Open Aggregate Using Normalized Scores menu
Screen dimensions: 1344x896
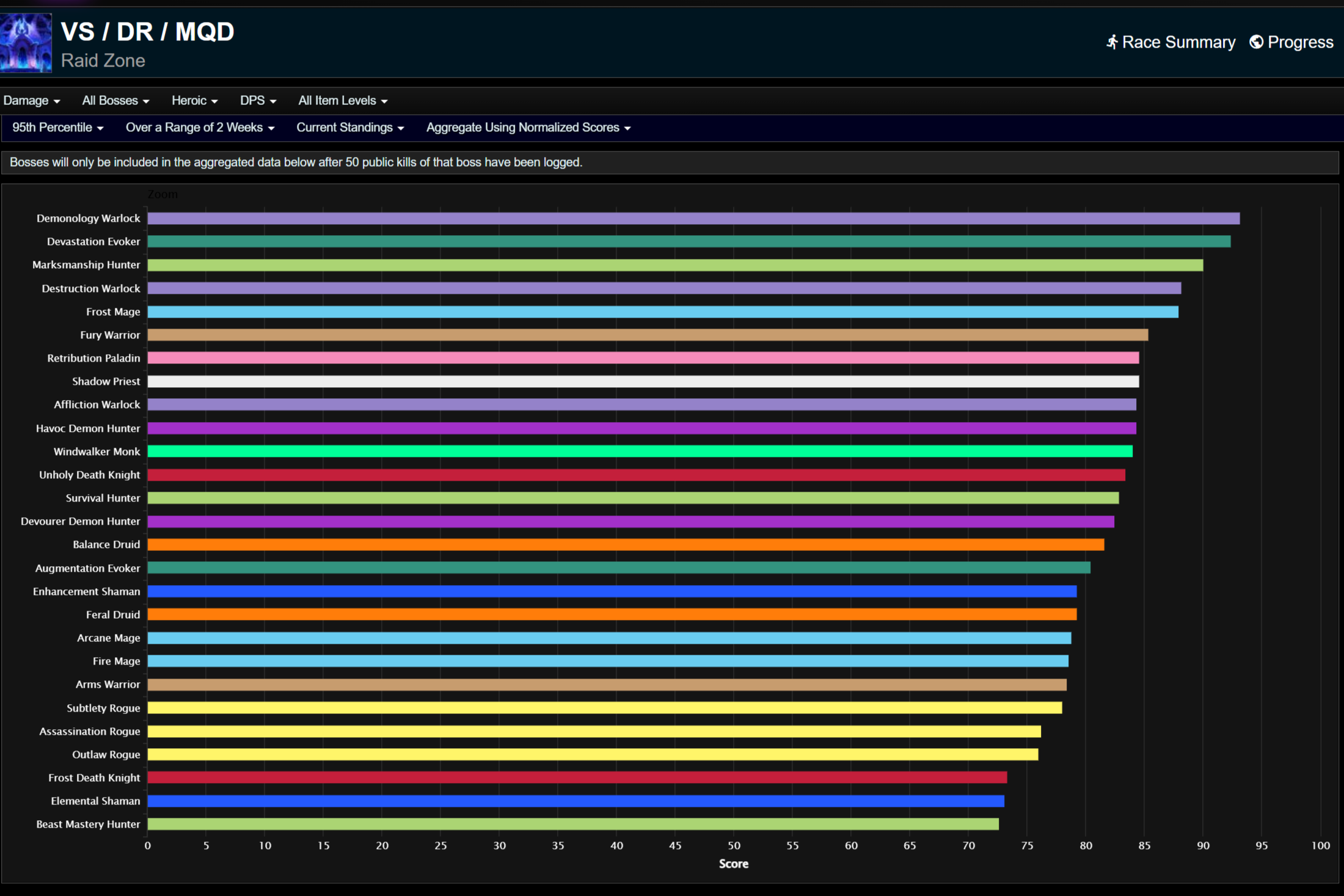[x=528, y=128]
